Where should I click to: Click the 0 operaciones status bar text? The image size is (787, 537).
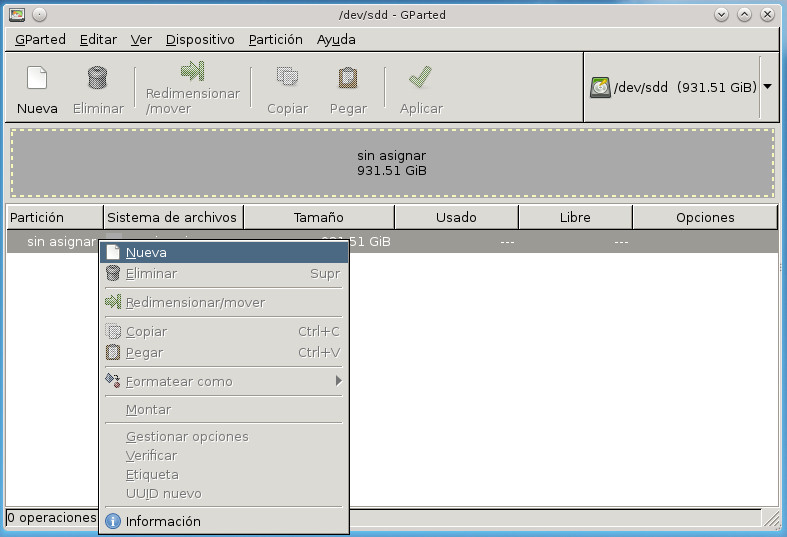52,517
